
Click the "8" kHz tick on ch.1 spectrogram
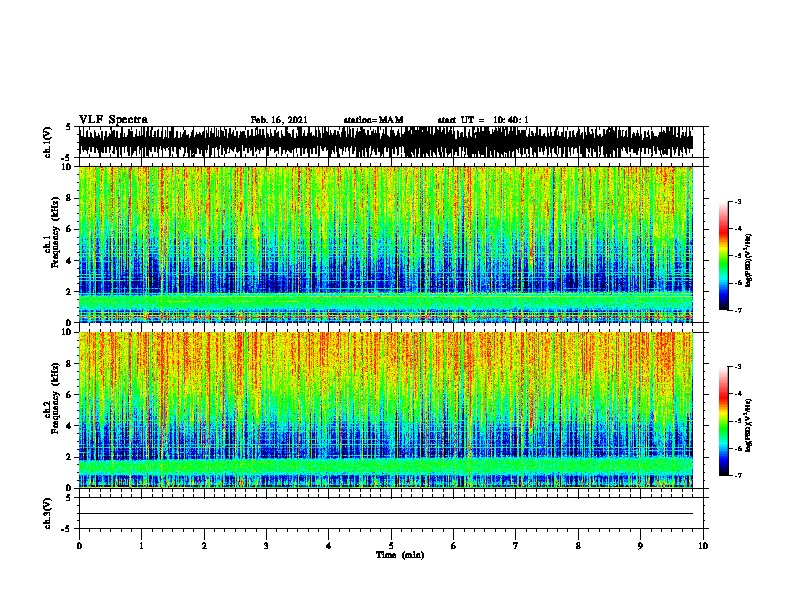(69, 198)
